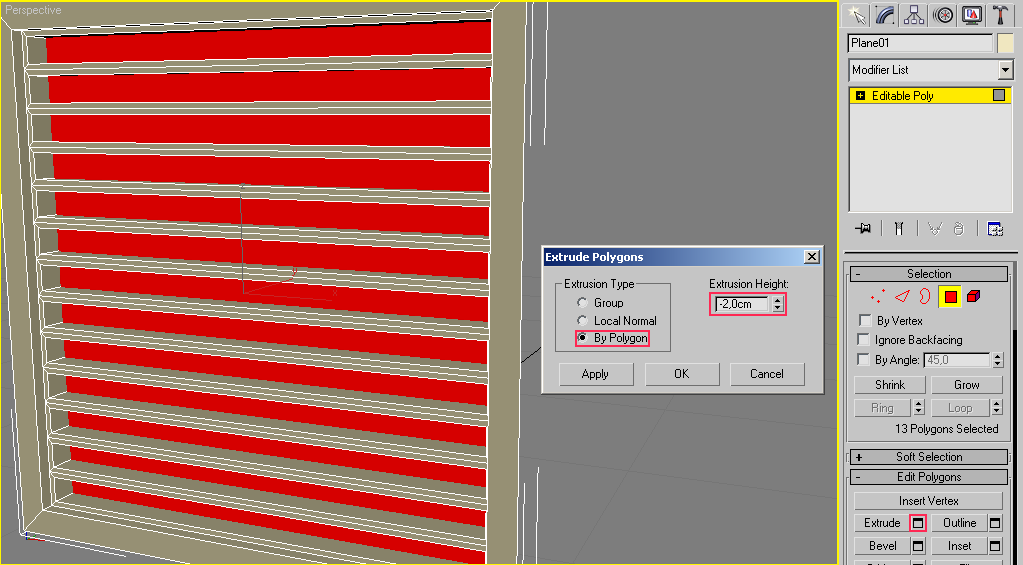The height and width of the screenshot is (565, 1023).
Task: Open the Display command panel tab
Action: tap(971, 15)
